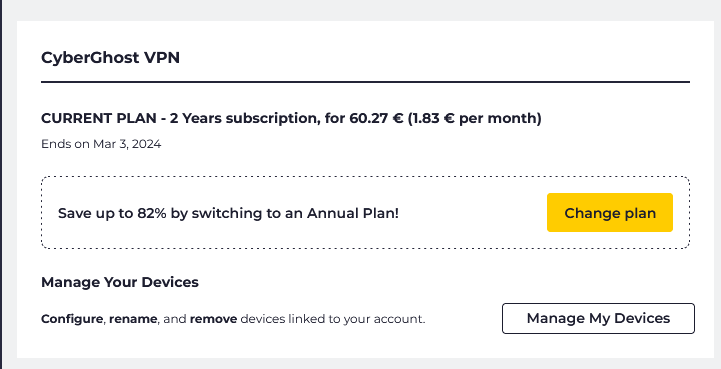Click the 1.83 € per month text

(475, 119)
